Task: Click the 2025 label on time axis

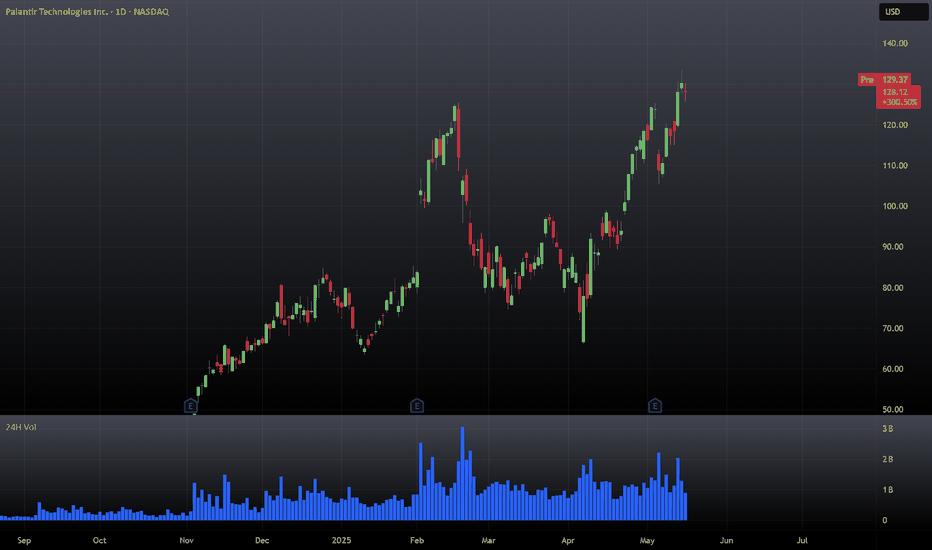Action: click(x=341, y=540)
